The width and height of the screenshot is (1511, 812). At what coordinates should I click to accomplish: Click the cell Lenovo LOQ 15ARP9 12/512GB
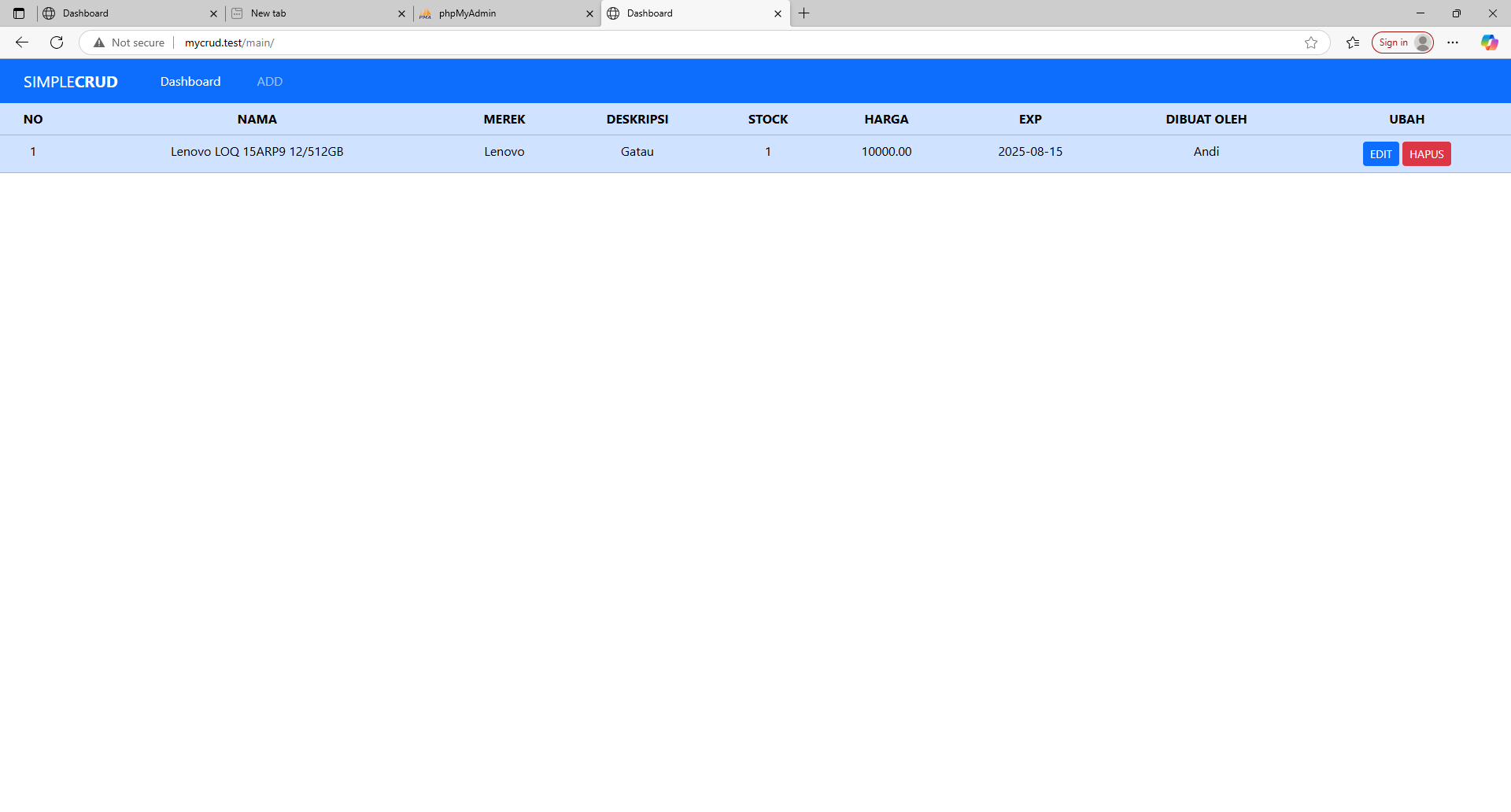coord(257,152)
